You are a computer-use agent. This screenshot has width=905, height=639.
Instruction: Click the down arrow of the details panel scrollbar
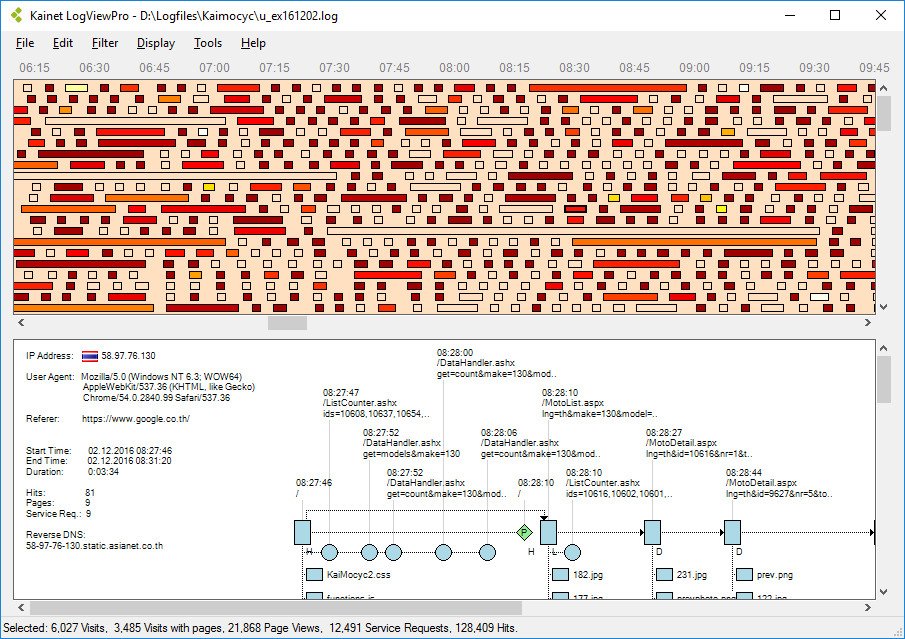click(x=883, y=590)
